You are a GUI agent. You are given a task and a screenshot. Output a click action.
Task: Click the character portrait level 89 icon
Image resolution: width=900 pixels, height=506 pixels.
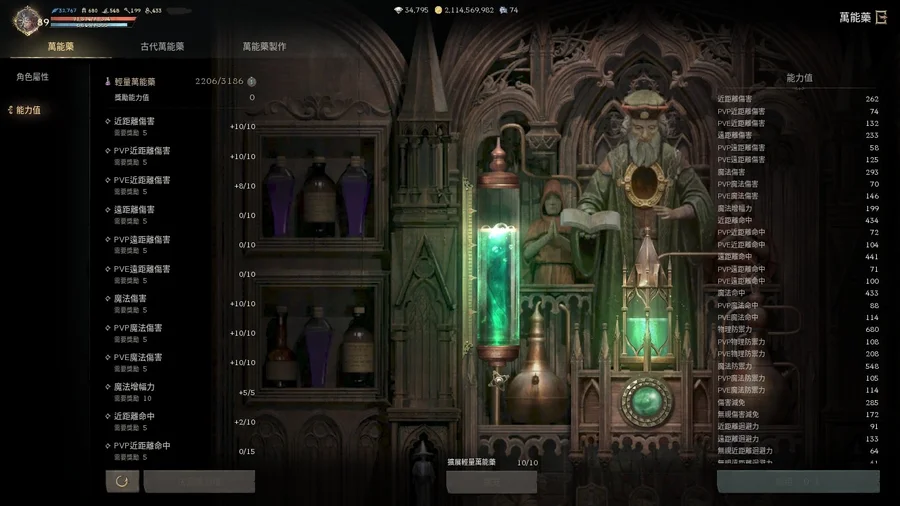[25, 19]
